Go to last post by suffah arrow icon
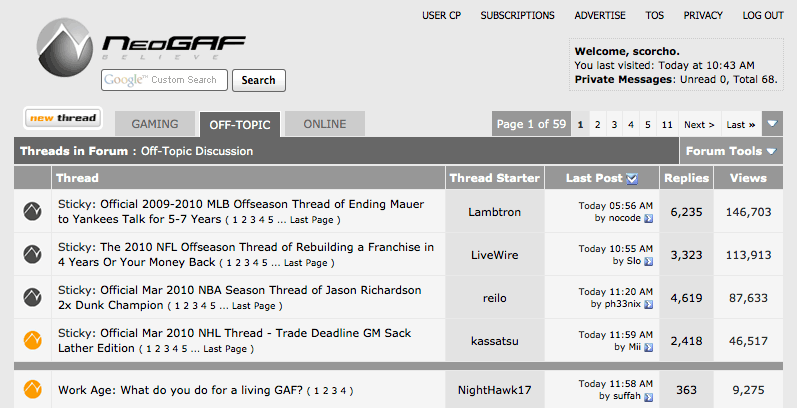Screen dimensions: 797x408 tap(649, 397)
